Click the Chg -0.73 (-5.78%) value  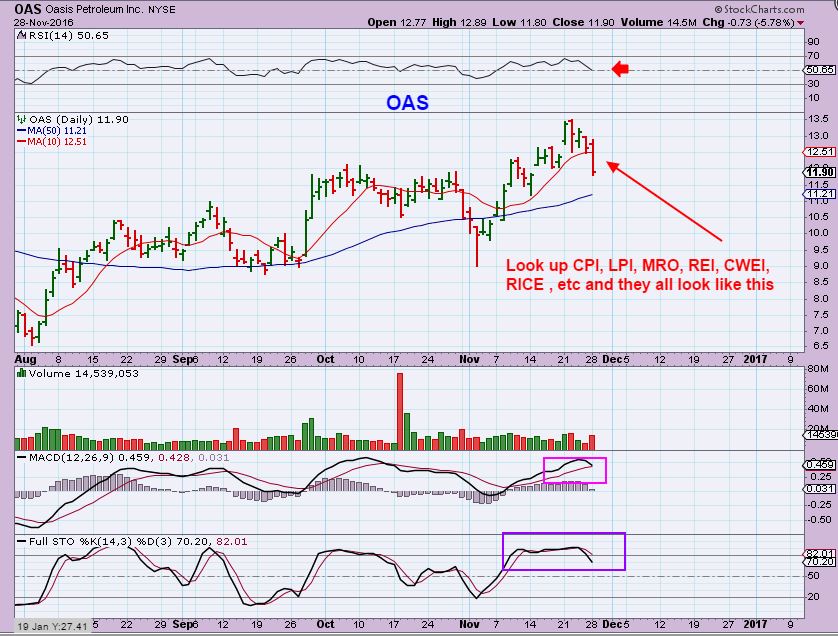point(748,22)
